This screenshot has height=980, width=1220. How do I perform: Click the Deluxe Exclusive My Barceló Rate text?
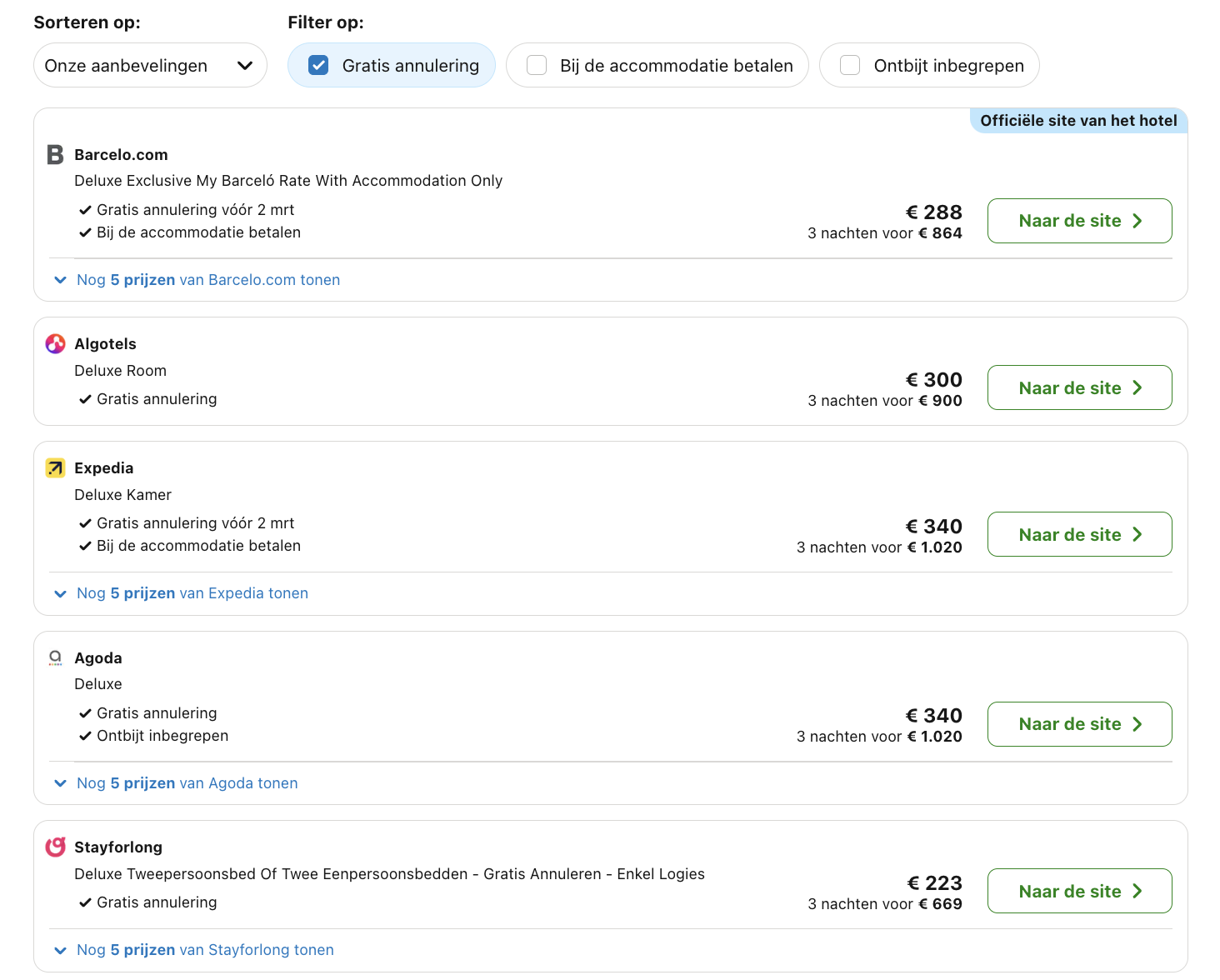(x=288, y=180)
